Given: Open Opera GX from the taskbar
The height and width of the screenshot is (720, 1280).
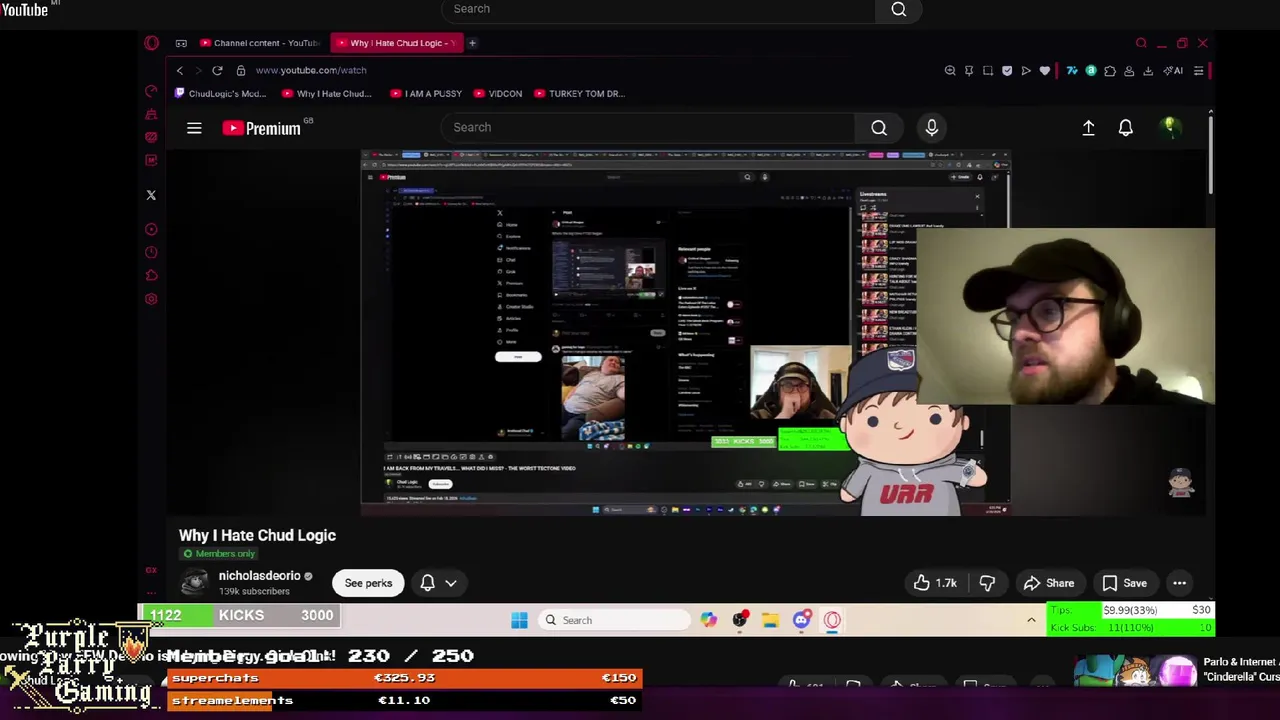Looking at the screenshot, I should coord(832,620).
